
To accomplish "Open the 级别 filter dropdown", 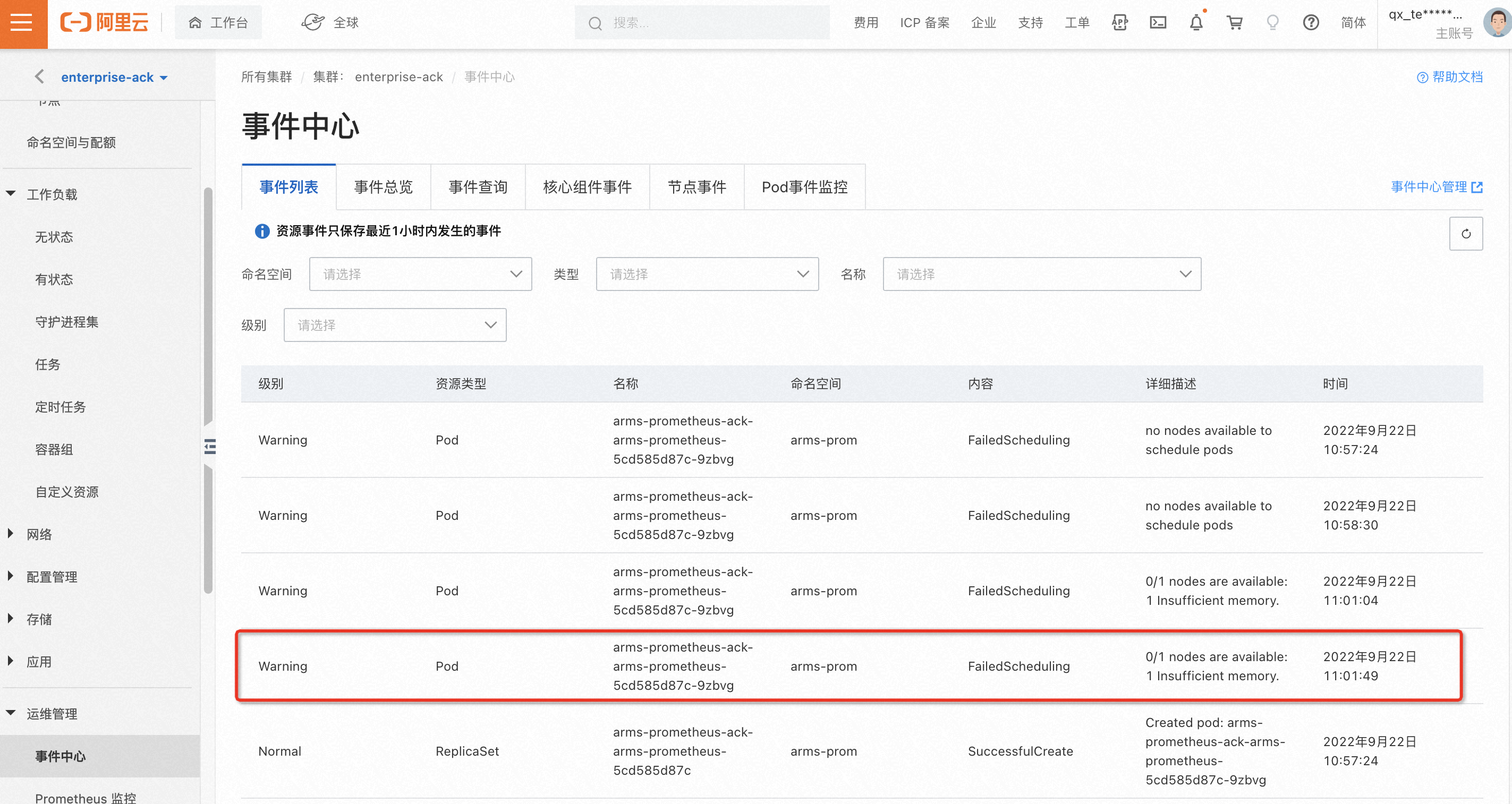I will [x=395, y=325].
